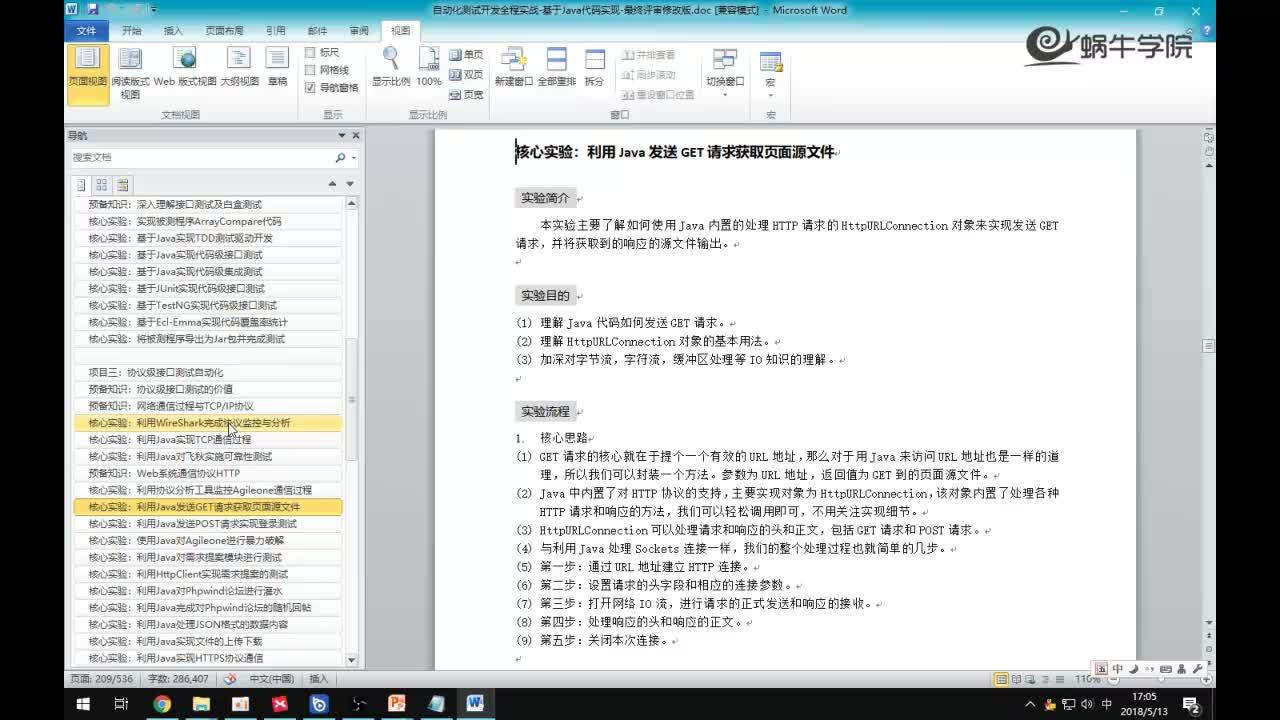Open File Explorer from the taskbar
This screenshot has width=1280, height=720.
pyautogui.click(x=201, y=704)
